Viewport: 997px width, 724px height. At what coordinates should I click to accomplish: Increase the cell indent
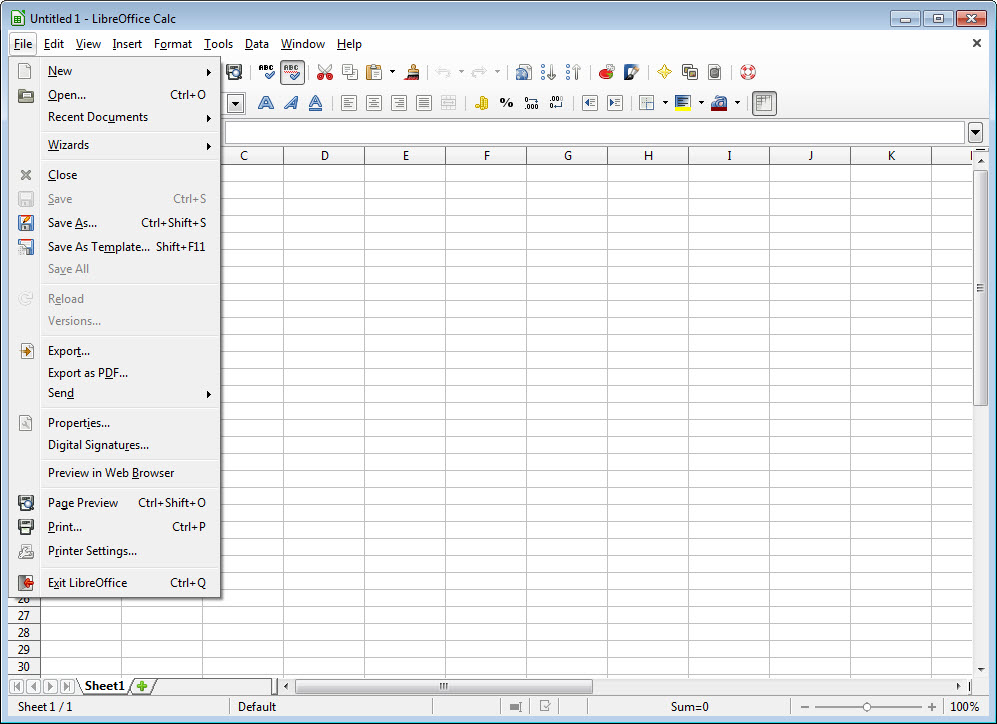pyautogui.click(x=615, y=103)
